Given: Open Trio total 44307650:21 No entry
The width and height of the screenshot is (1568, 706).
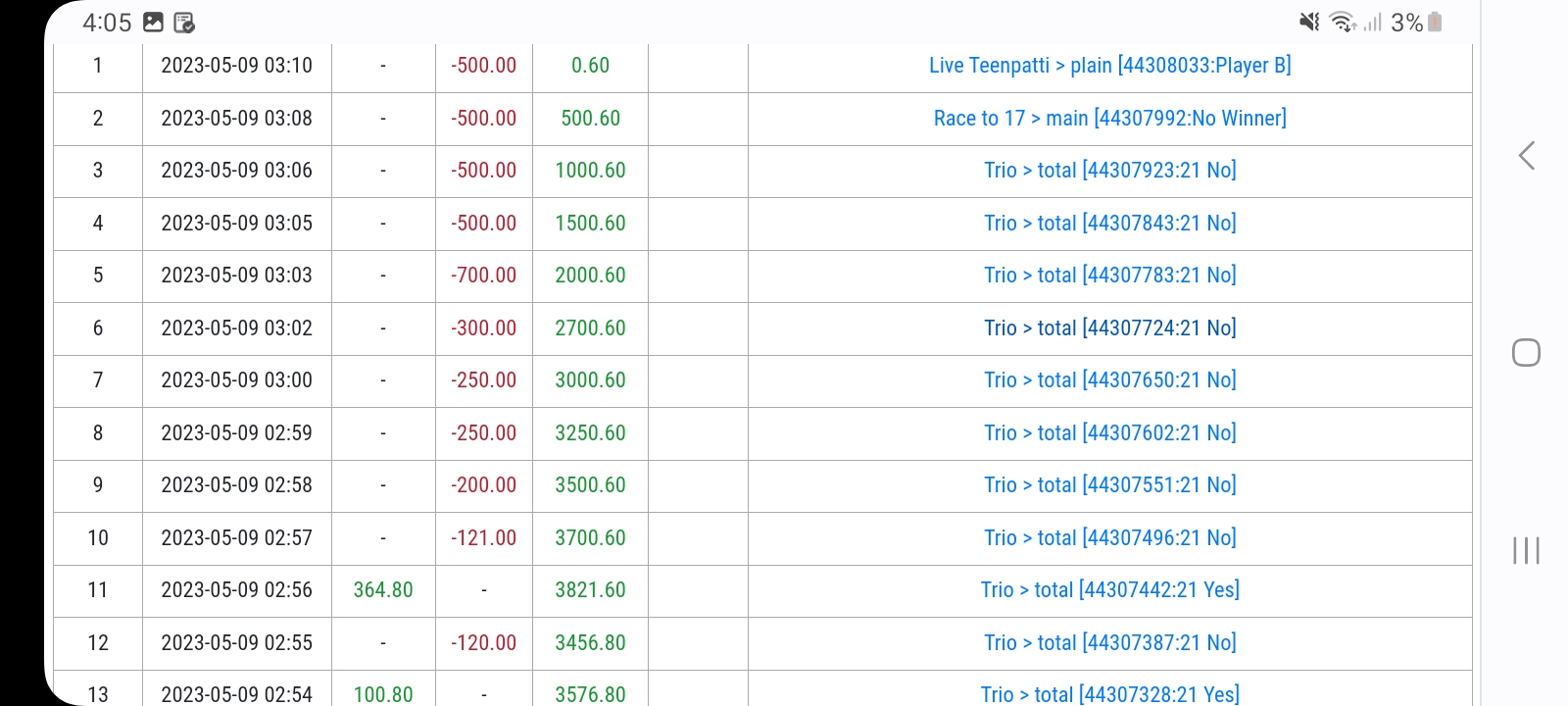Looking at the screenshot, I should (1109, 380).
